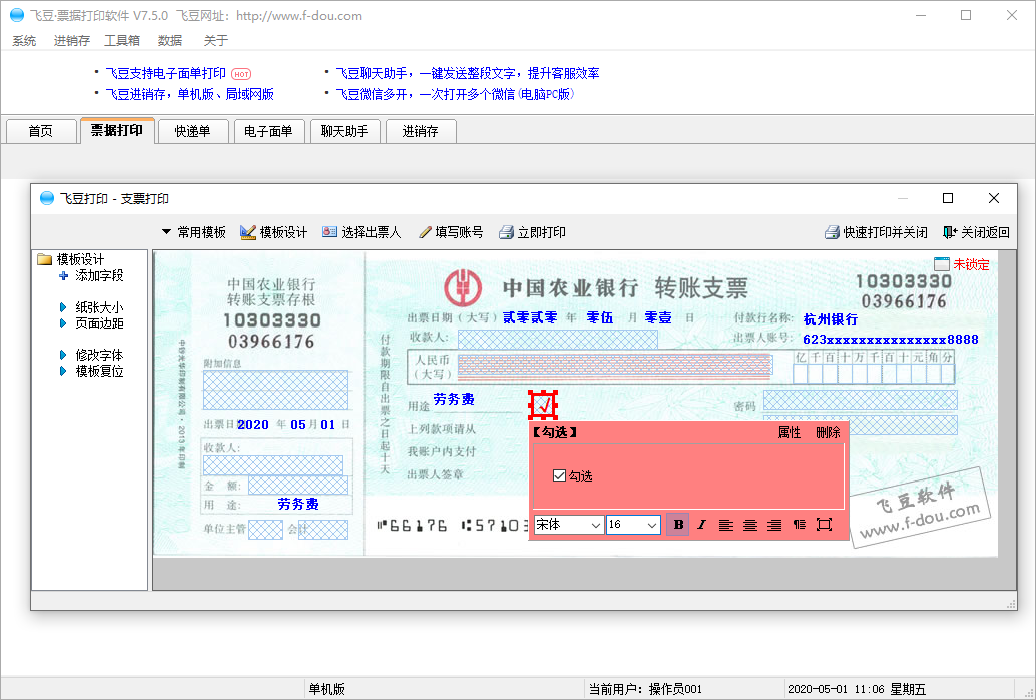The height and width of the screenshot is (700, 1036).
Task: Switch to the 聊天助手 tab
Action: (344, 131)
